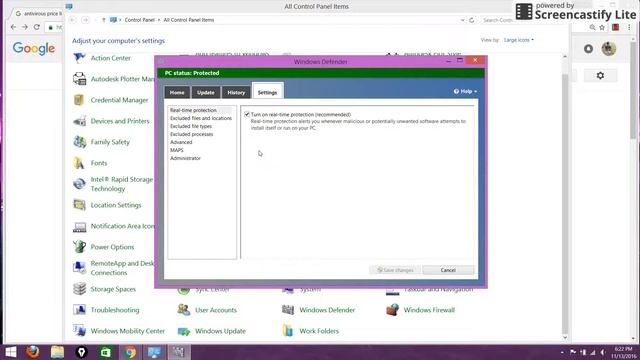Viewport: 640px width, 360px height.
Task: Switch to the Home tab
Action: [x=177, y=93]
